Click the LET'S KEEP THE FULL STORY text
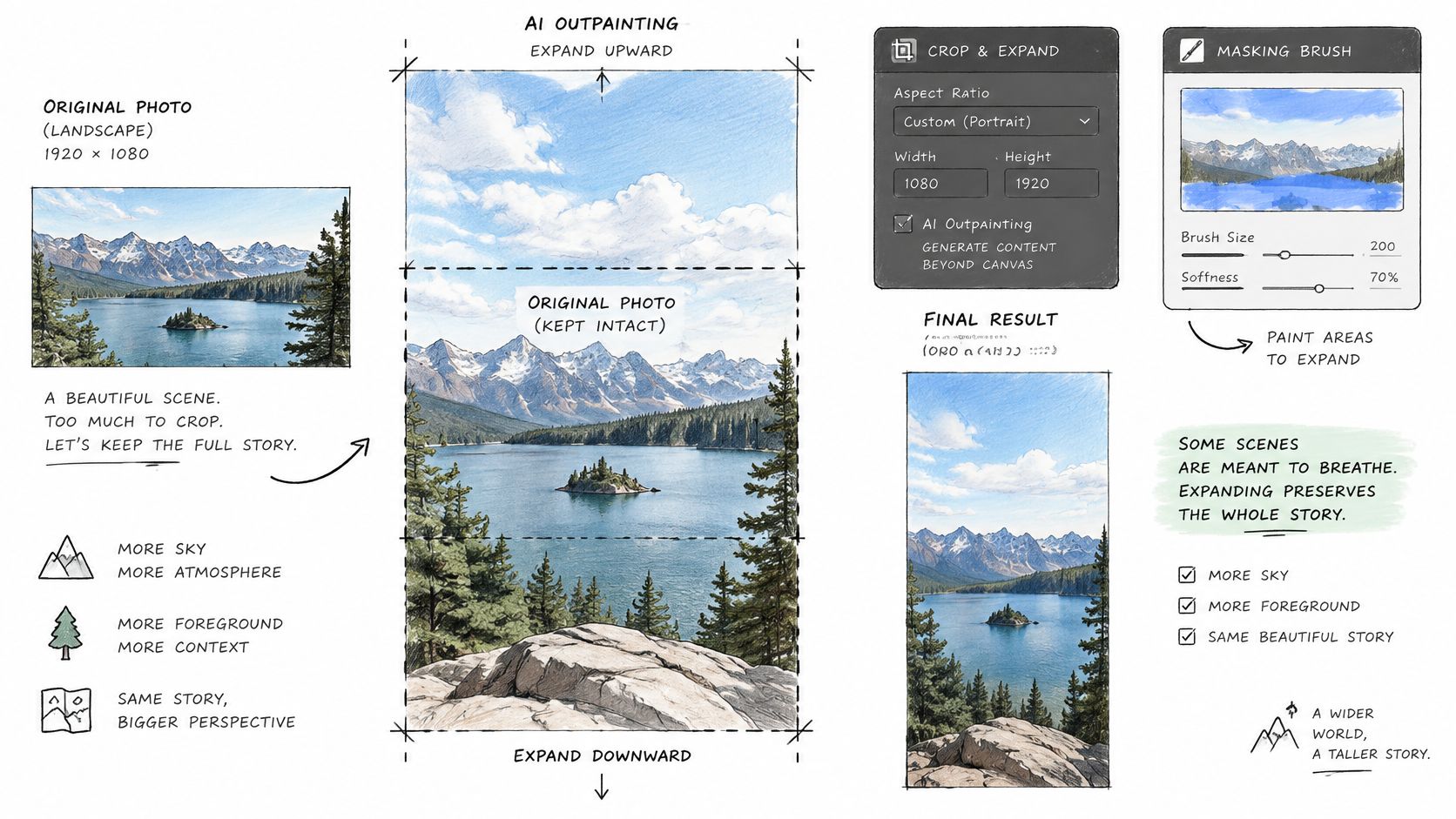 (172, 445)
